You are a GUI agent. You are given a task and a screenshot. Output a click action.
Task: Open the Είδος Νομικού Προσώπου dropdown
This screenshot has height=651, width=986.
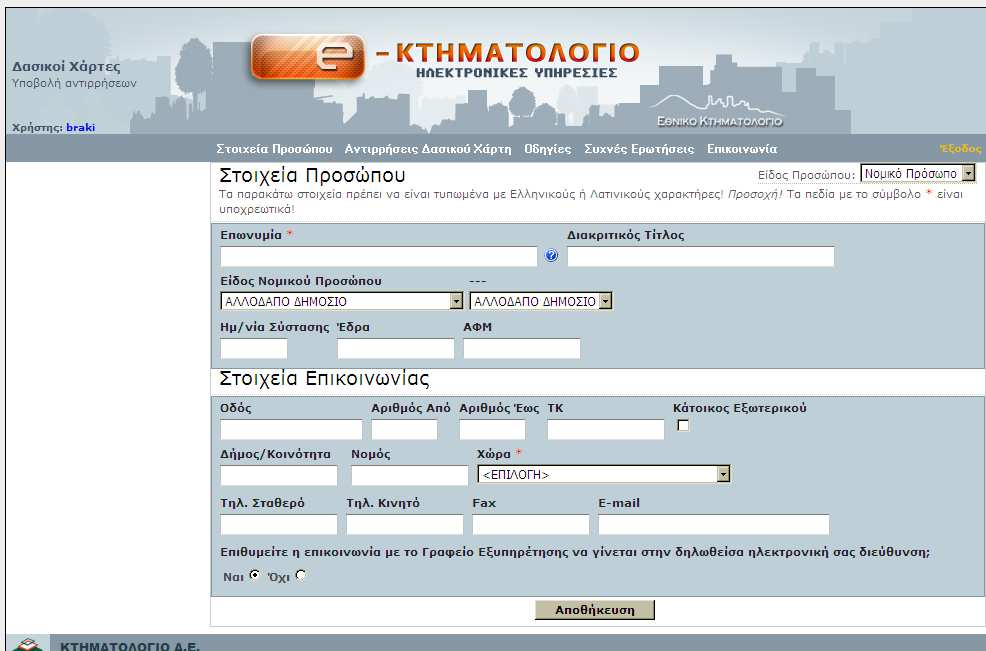[341, 301]
